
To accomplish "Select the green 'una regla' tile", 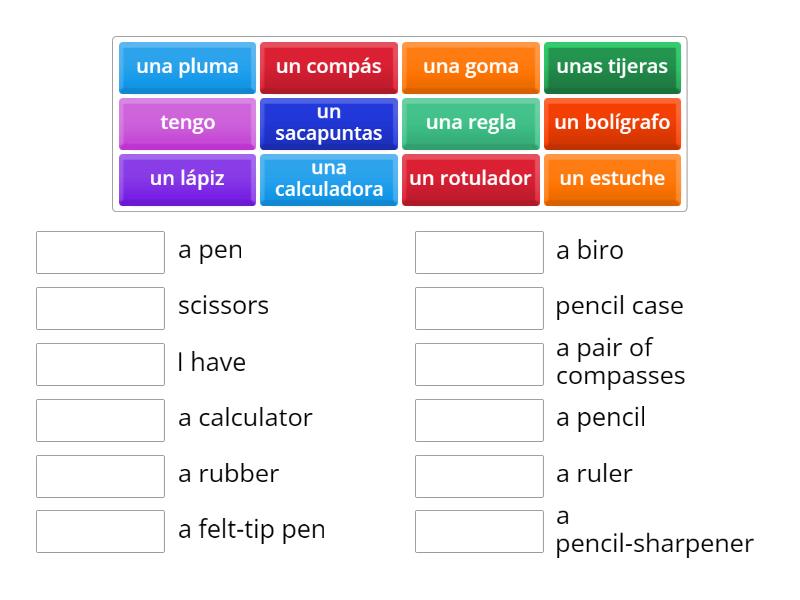I will pyautogui.click(x=470, y=123).
